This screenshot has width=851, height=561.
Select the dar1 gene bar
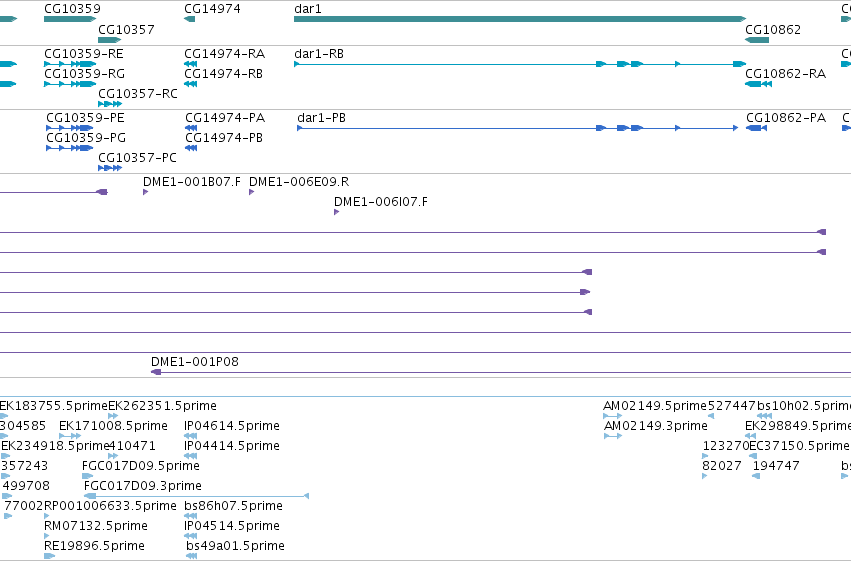tap(520, 19)
